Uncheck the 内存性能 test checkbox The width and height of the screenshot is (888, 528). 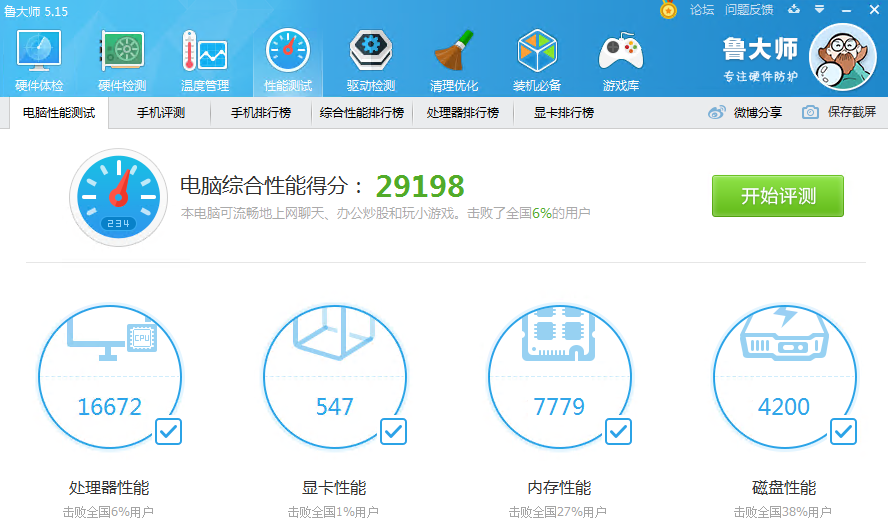pyautogui.click(x=618, y=432)
